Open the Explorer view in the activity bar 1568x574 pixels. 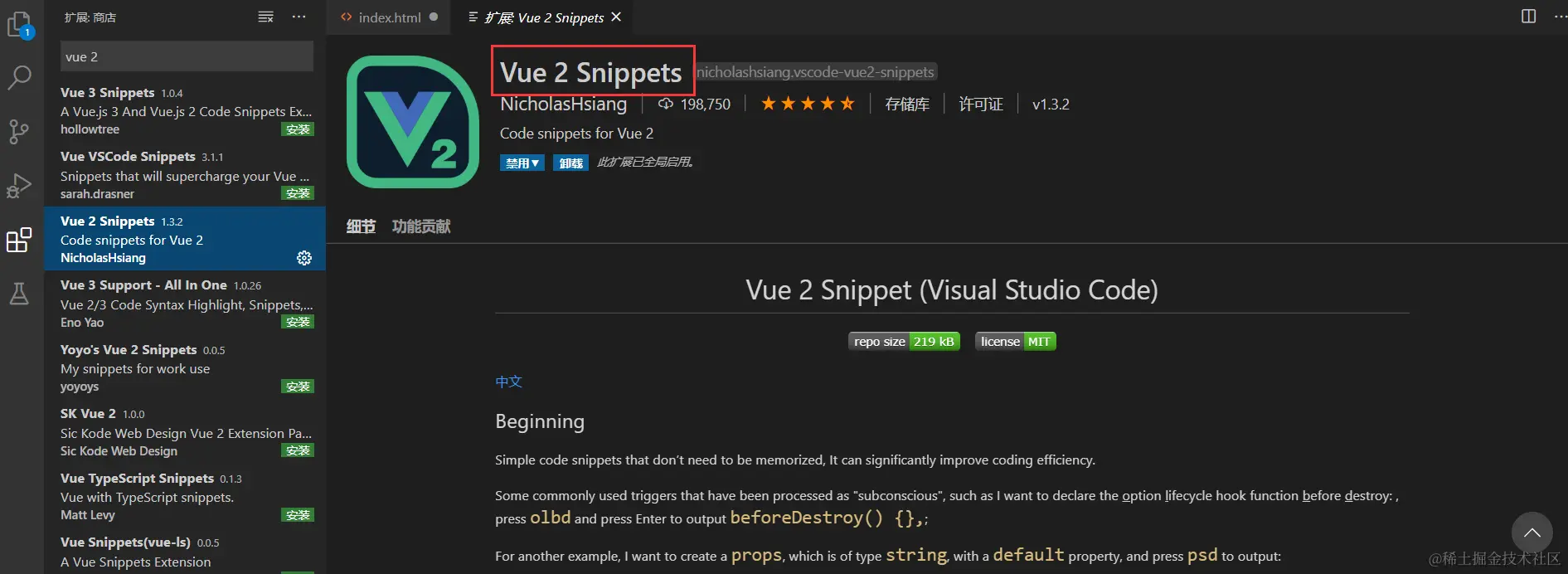point(20,24)
